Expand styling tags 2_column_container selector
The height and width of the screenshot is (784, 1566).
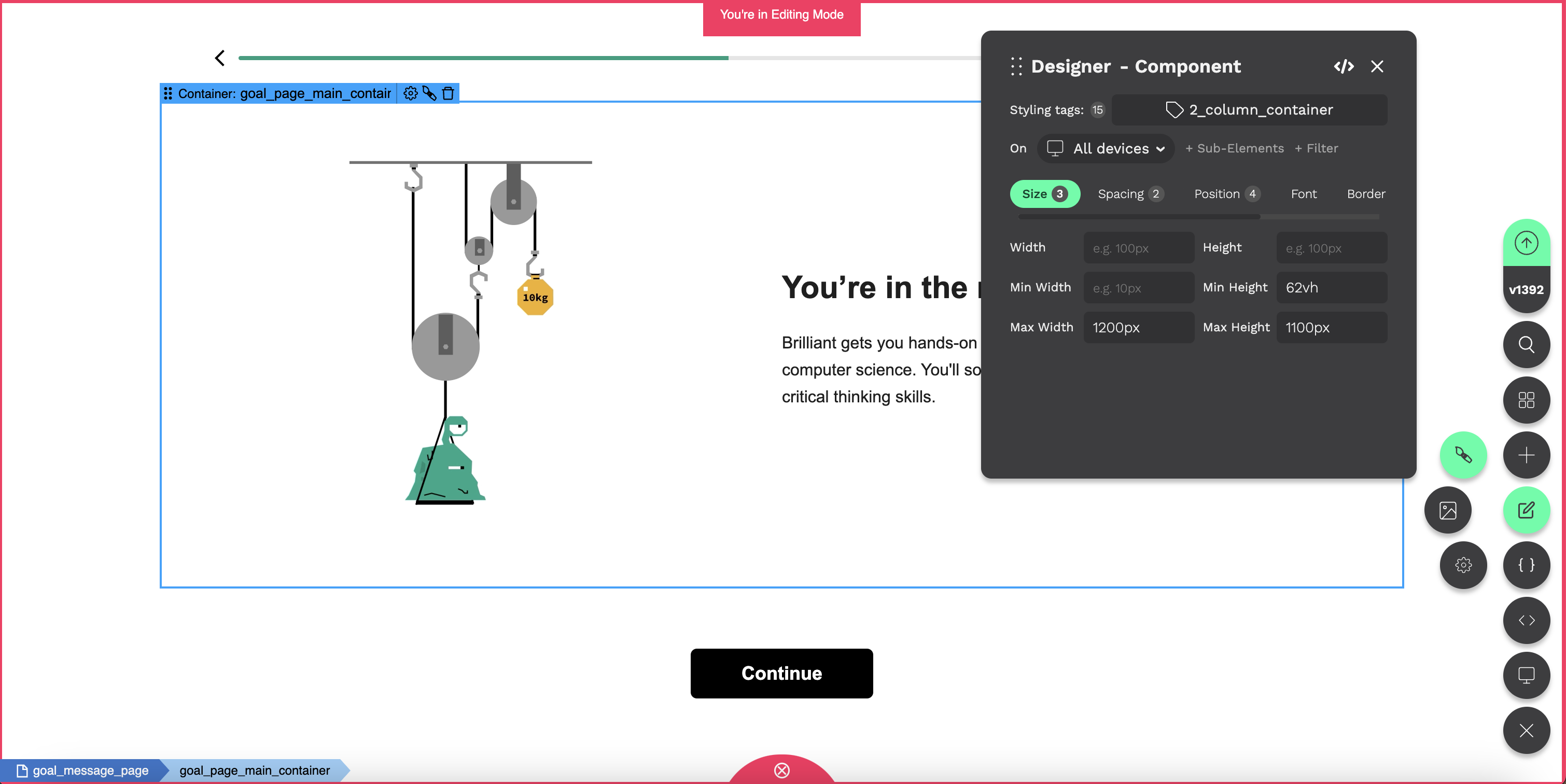(x=1249, y=110)
